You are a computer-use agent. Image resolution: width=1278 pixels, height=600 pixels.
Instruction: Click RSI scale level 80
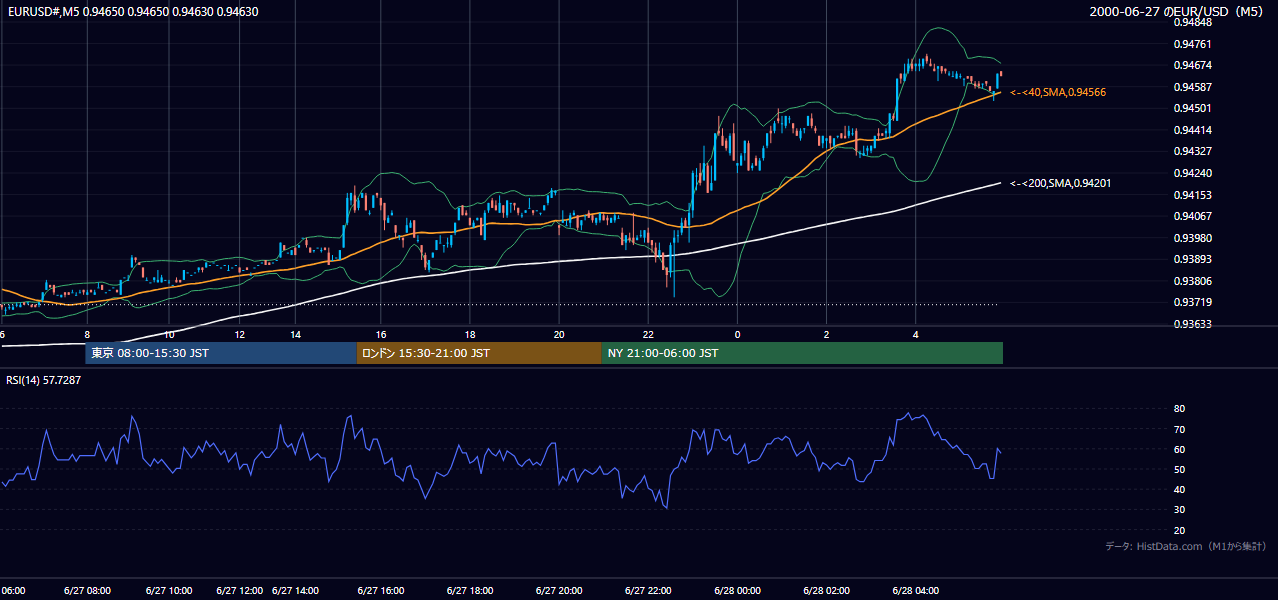pyautogui.click(x=1179, y=409)
